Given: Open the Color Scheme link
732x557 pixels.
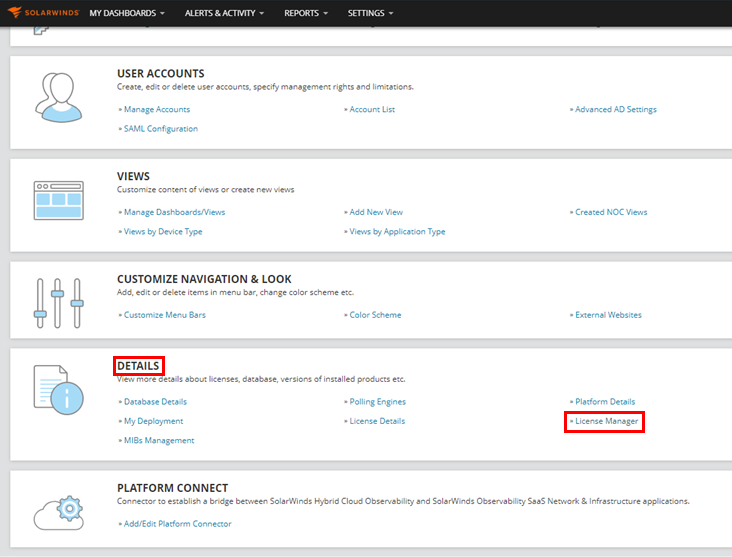Looking at the screenshot, I should tap(375, 315).
